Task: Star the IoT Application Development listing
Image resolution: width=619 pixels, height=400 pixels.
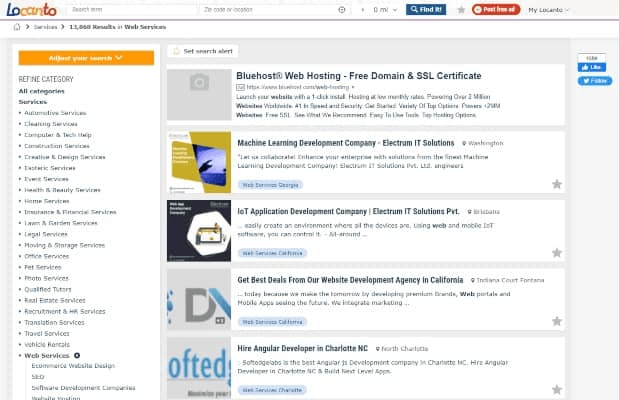Action: 557,253
